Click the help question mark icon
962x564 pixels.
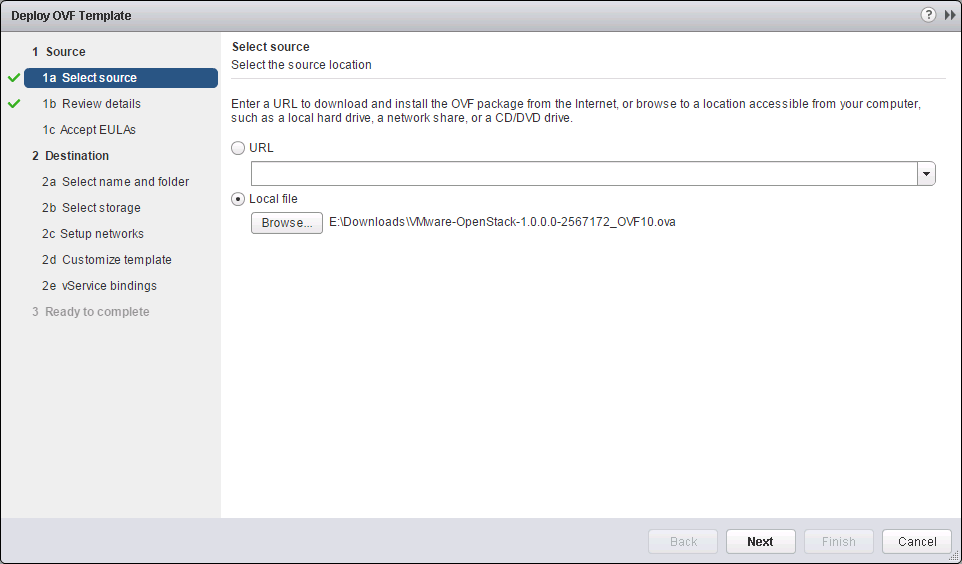pyautogui.click(x=929, y=15)
